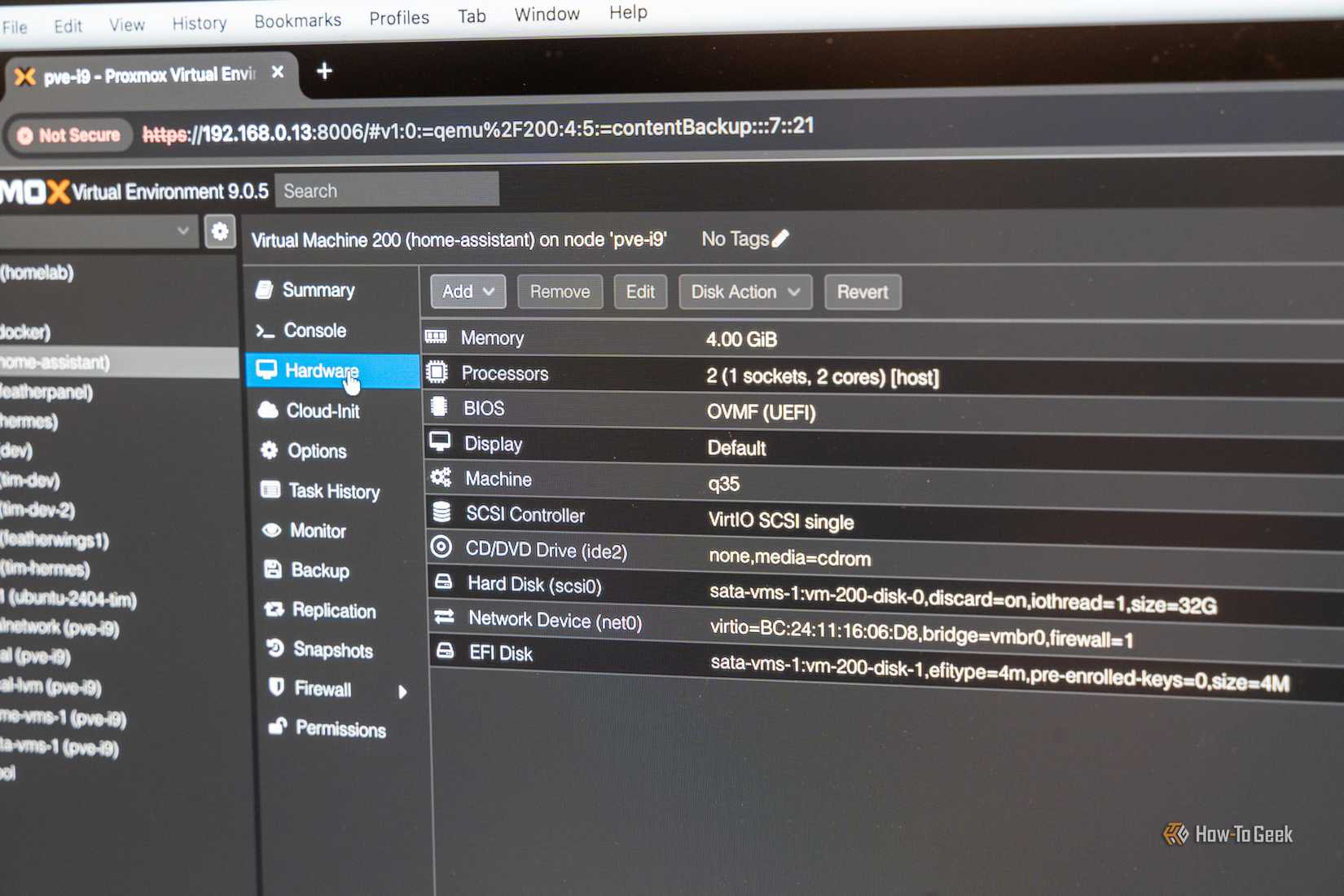Open the Add hardware dropdown
This screenshot has width=1344, height=896.
pos(468,292)
